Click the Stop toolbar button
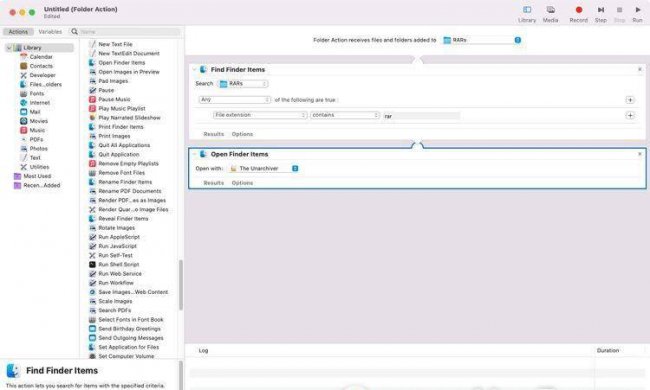Image resolution: width=650 pixels, height=390 pixels. click(619, 14)
